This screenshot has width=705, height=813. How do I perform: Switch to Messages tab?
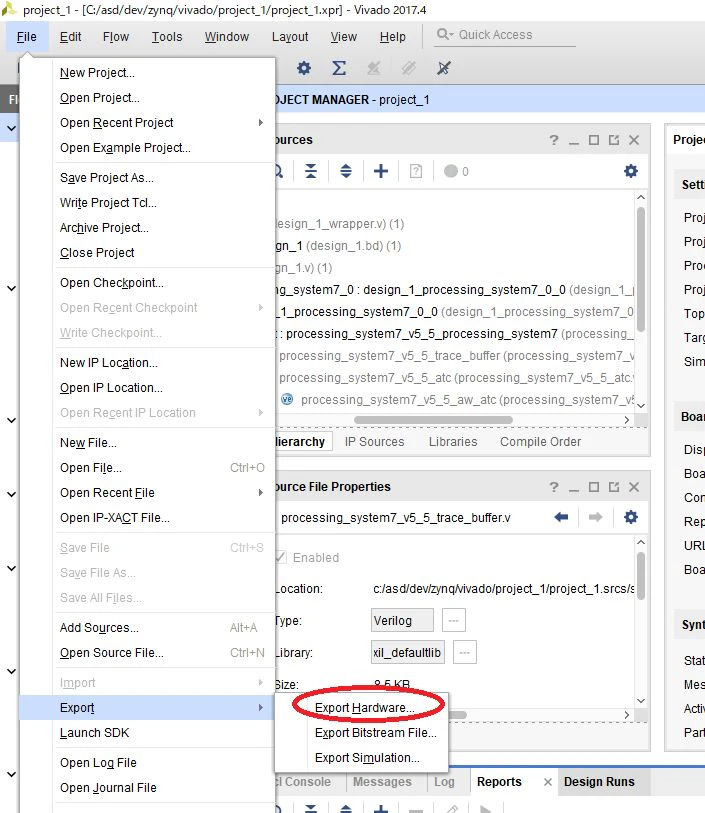(382, 781)
